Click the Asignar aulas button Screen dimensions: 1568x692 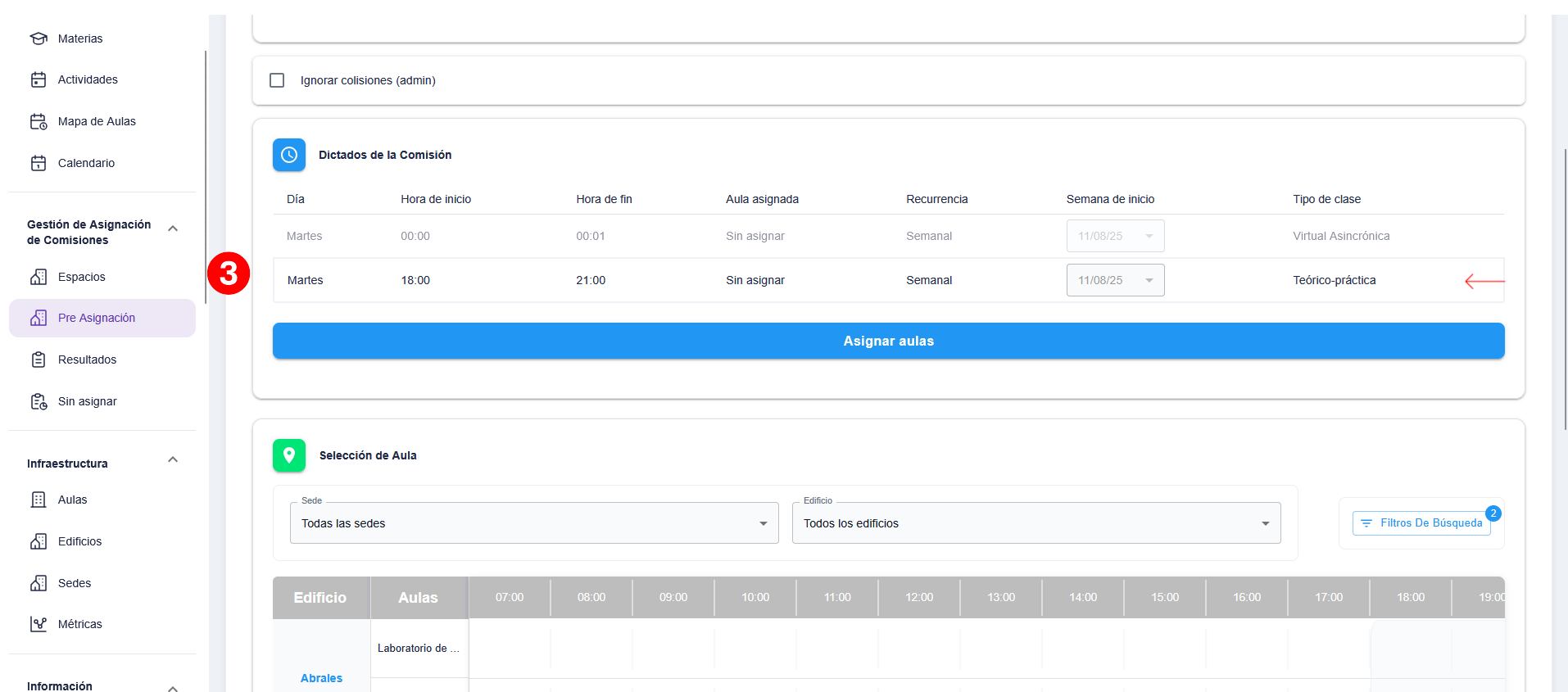(x=888, y=341)
